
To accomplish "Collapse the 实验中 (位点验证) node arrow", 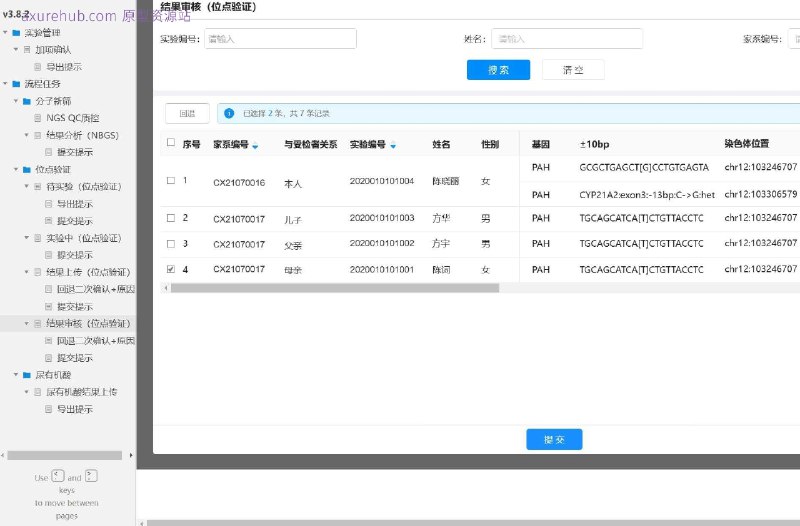I will pyautogui.click(x=27, y=238).
